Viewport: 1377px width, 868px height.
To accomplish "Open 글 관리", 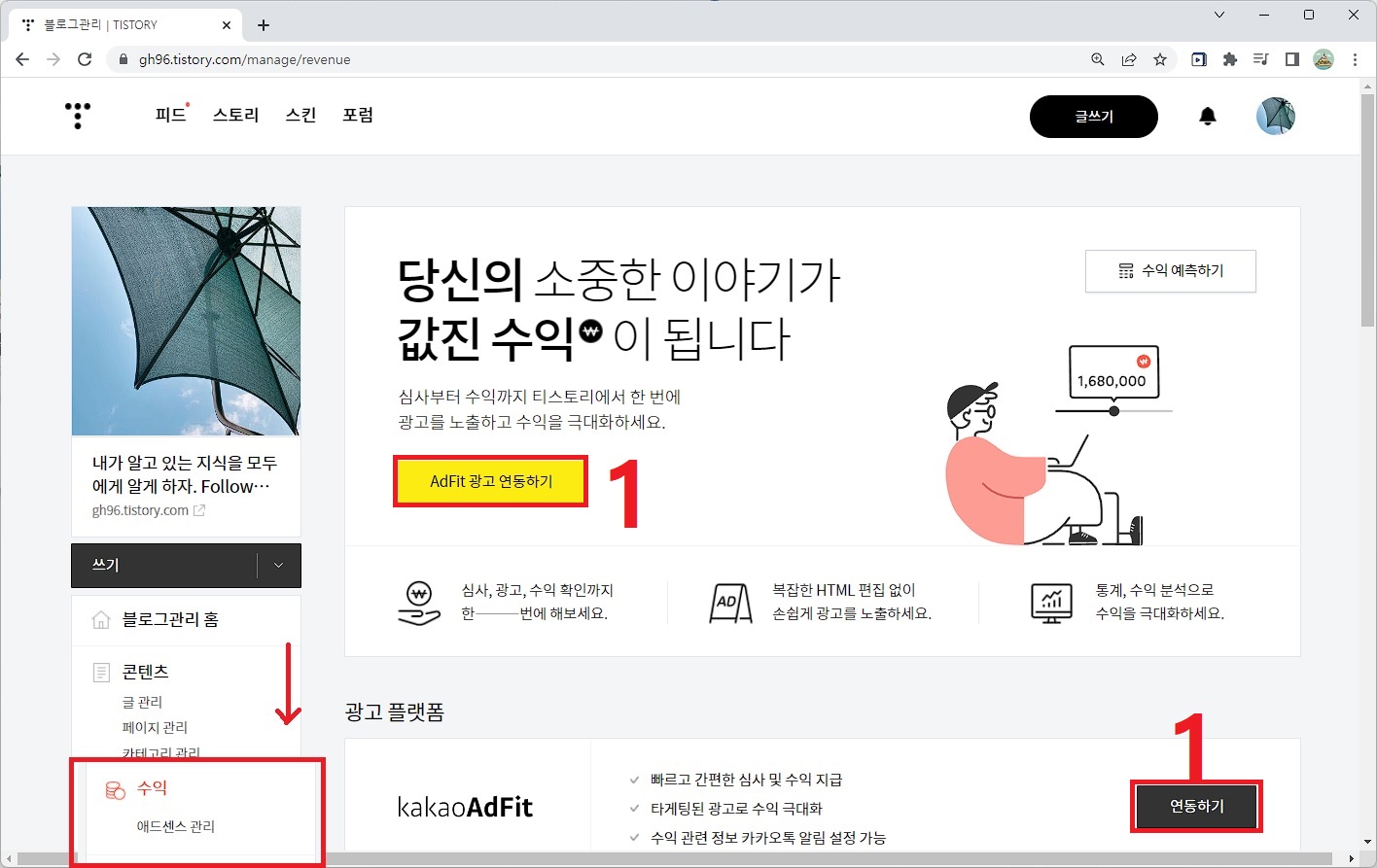I will coord(142,702).
